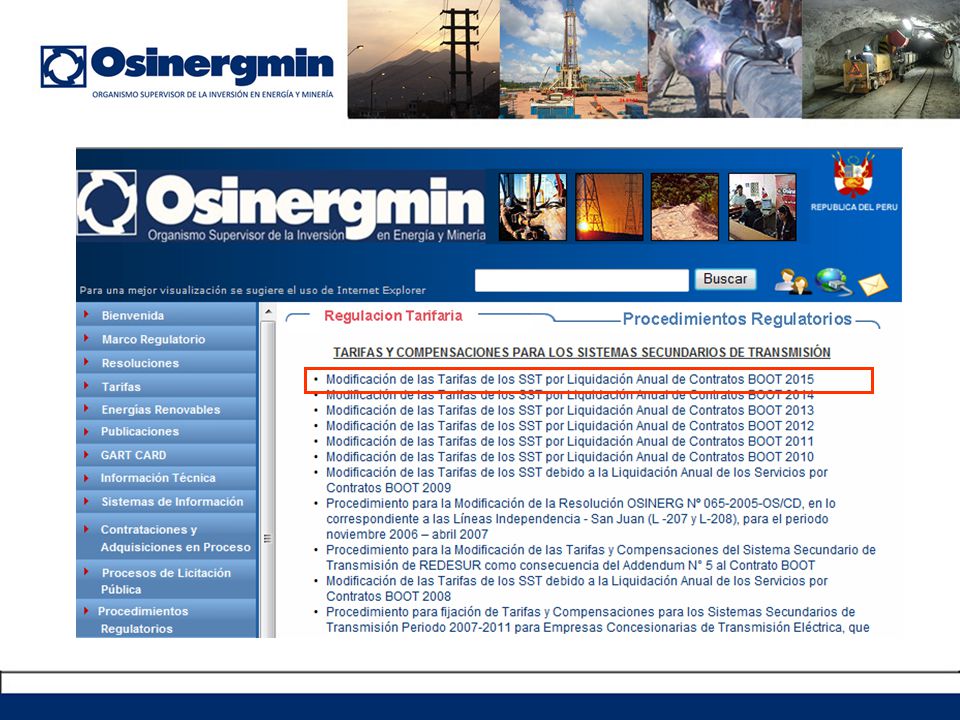960x720 pixels.
Task: Click the envelope mail icon
Action: coord(873,285)
